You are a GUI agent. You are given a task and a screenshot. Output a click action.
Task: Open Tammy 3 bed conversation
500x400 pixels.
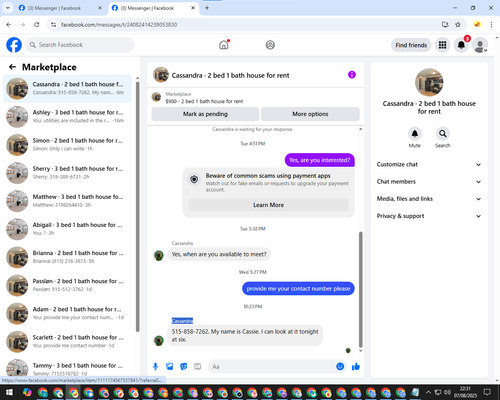point(67,368)
